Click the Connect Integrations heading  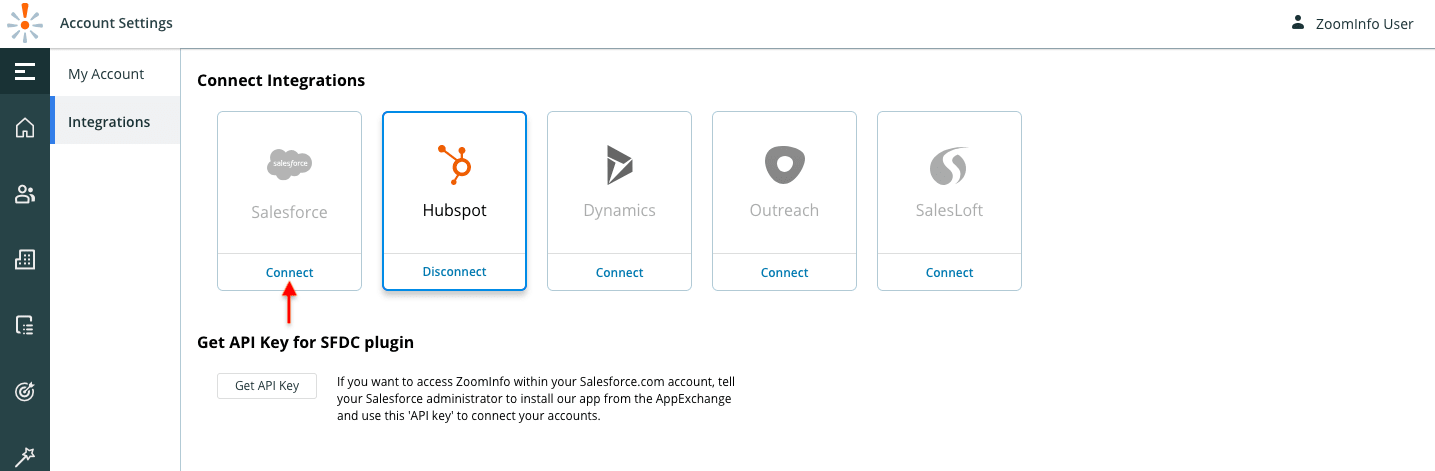[281, 80]
